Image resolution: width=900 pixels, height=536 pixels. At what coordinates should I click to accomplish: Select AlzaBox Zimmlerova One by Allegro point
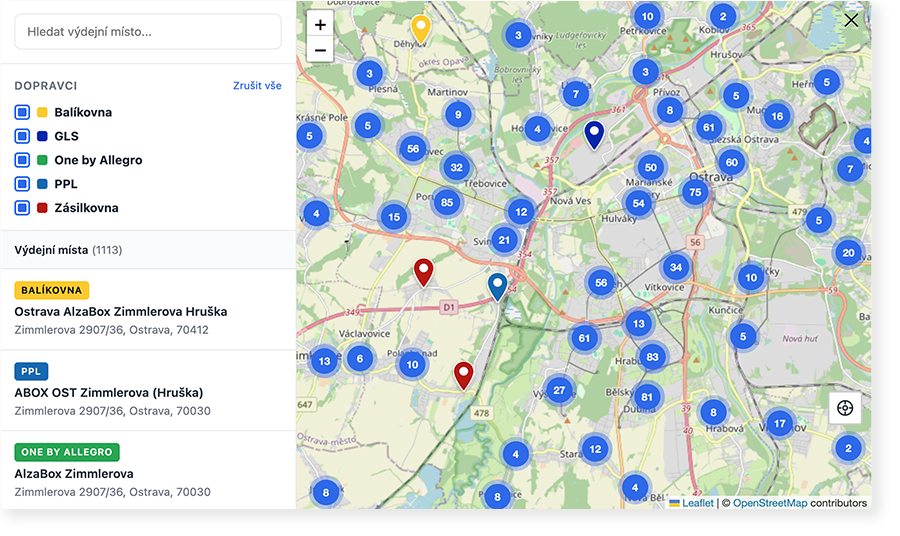pyautogui.click(x=148, y=470)
